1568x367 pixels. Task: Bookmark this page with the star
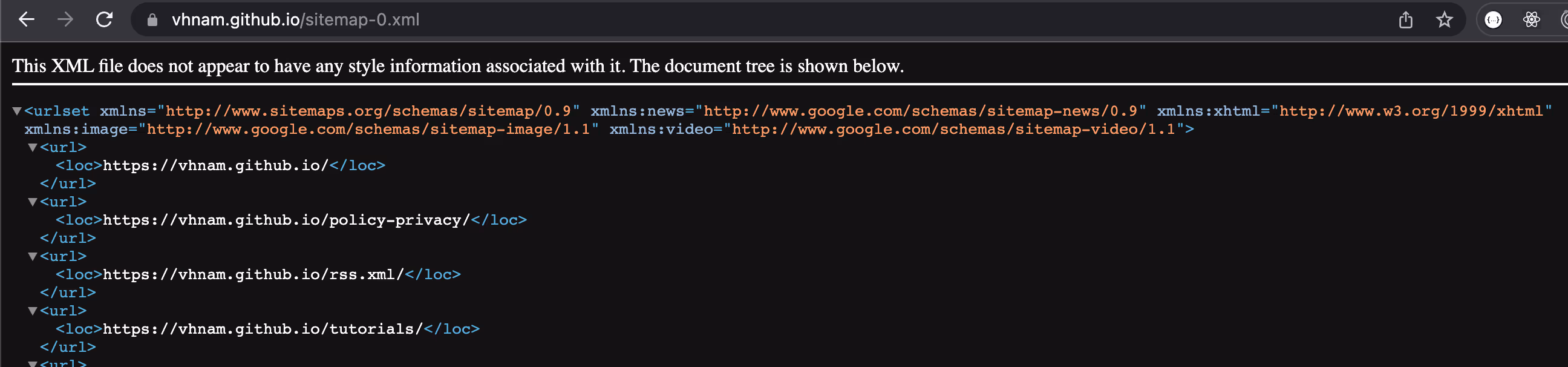[1445, 20]
